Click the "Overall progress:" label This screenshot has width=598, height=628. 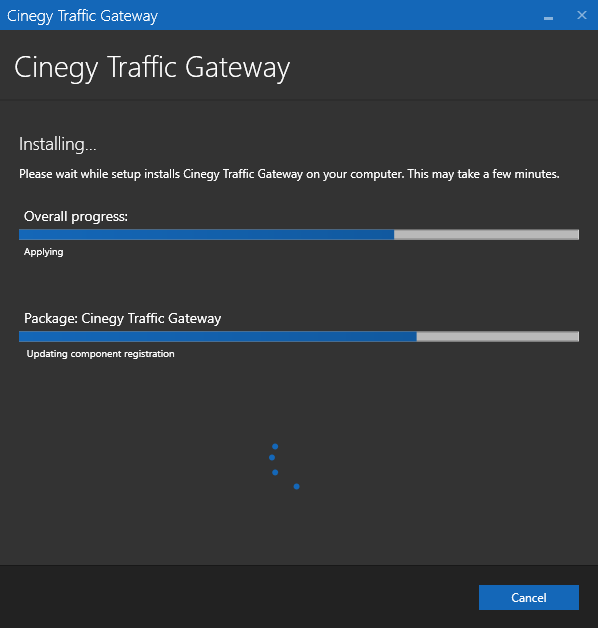76,216
